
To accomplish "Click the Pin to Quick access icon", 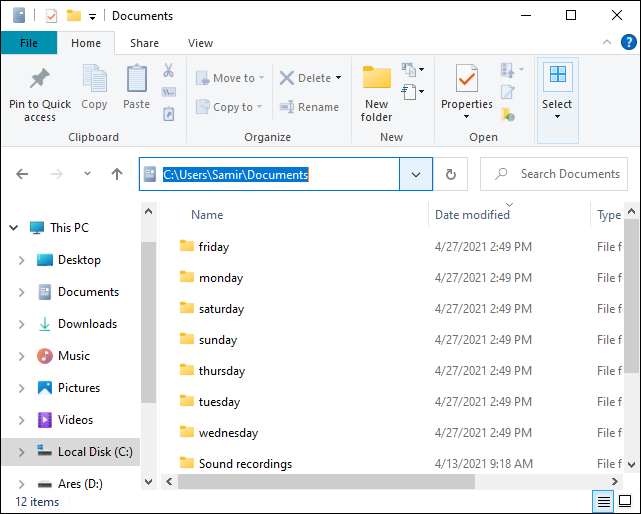I will [40, 79].
